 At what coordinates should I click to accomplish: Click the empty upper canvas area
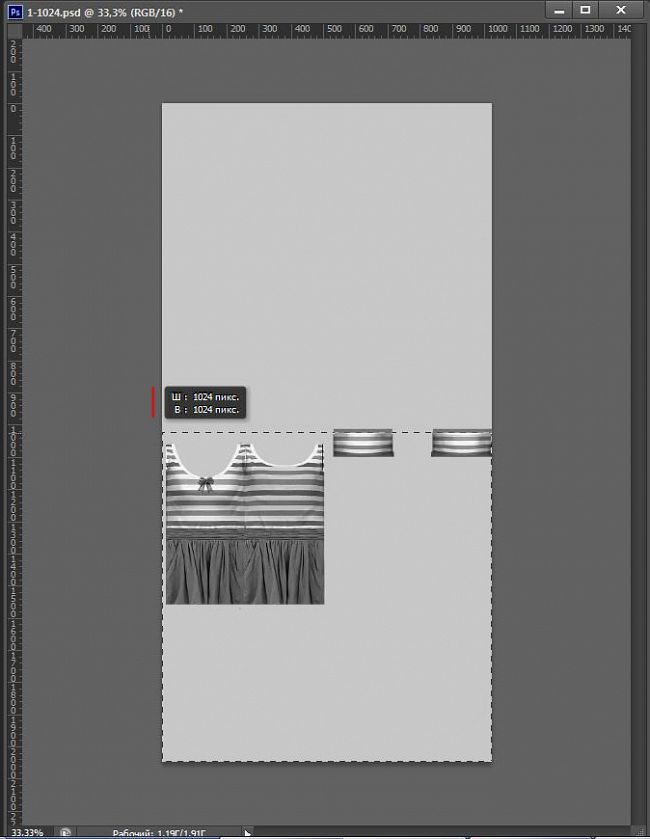pyautogui.click(x=327, y=250)
